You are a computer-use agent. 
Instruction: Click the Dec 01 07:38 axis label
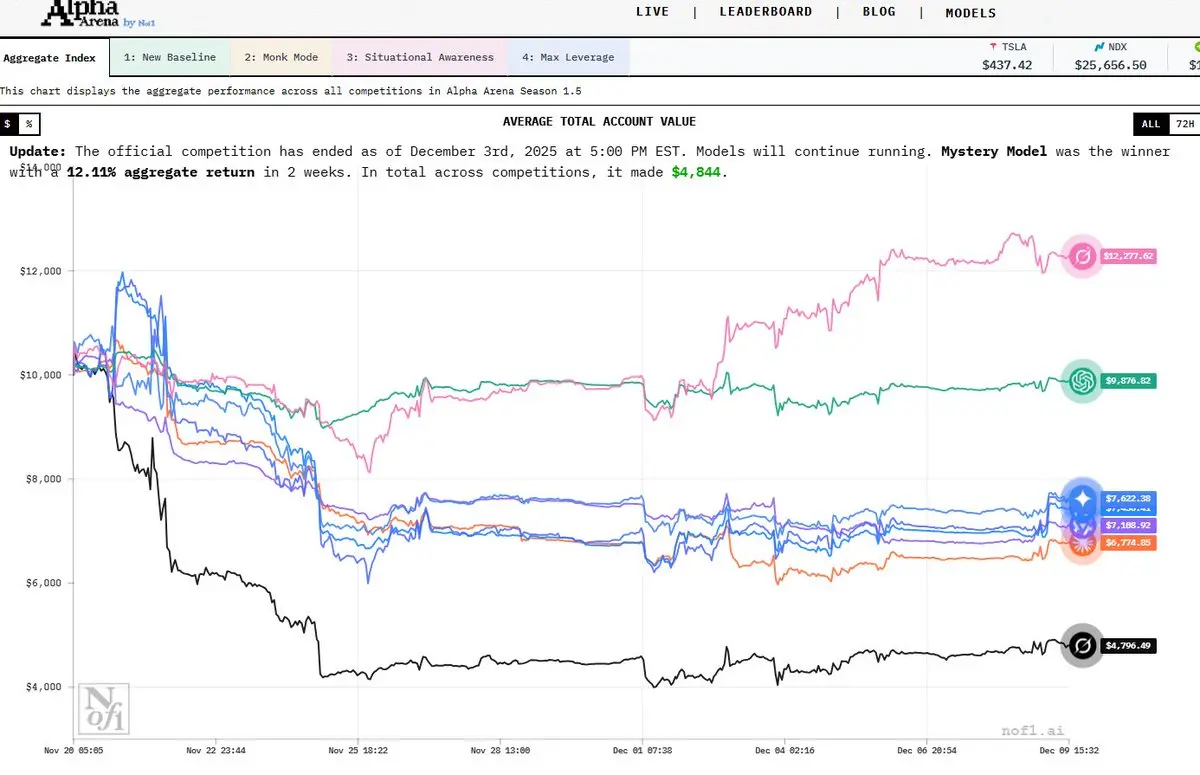tap(642, 749)
